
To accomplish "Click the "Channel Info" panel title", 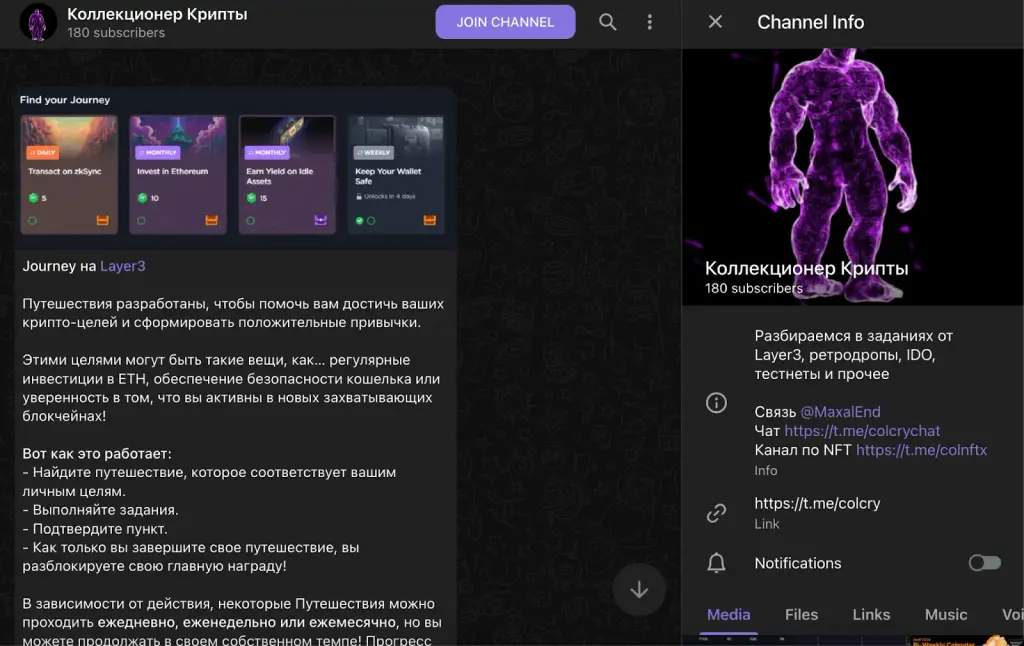I will tap(810, 22).
